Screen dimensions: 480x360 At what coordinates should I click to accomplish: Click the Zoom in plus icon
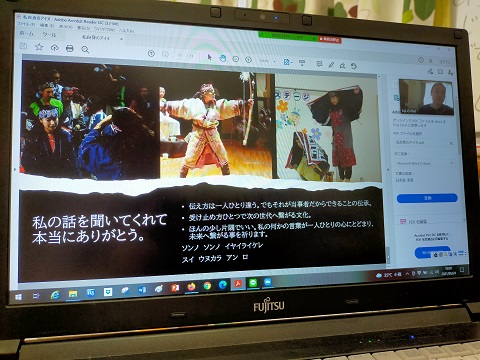click(x=248, y=60)
